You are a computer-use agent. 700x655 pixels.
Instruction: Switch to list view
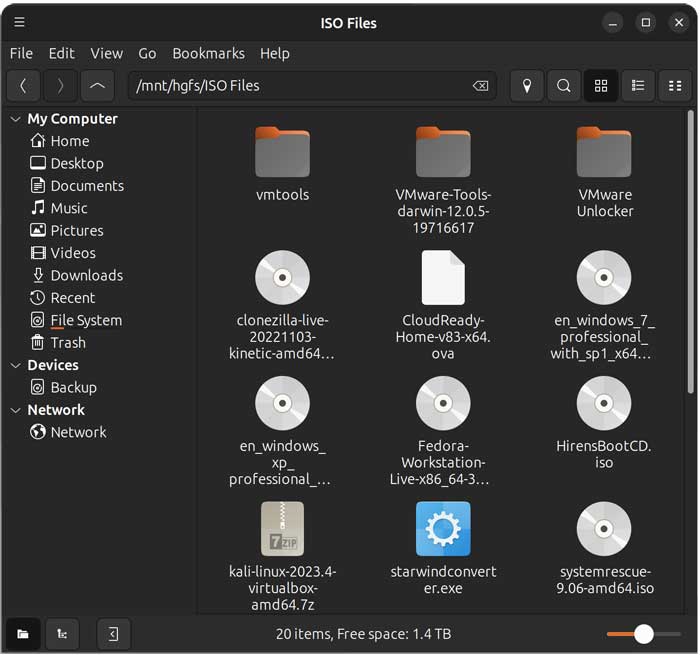tap(638, 85)
